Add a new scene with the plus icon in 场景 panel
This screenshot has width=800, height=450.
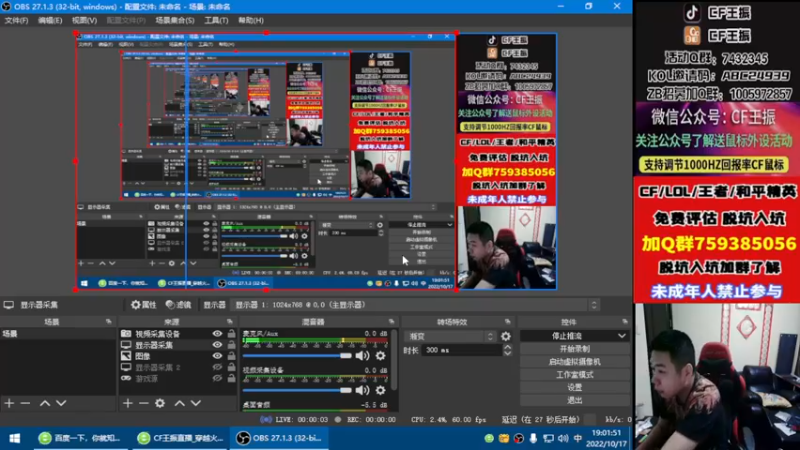[9, 403]
